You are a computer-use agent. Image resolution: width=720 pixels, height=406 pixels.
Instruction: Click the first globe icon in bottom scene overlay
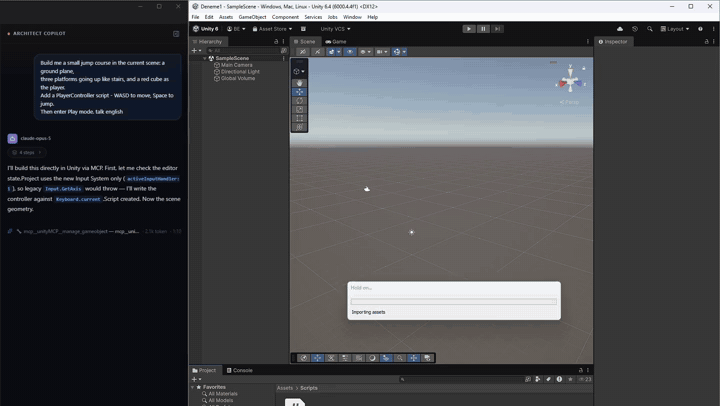[304, 358]
